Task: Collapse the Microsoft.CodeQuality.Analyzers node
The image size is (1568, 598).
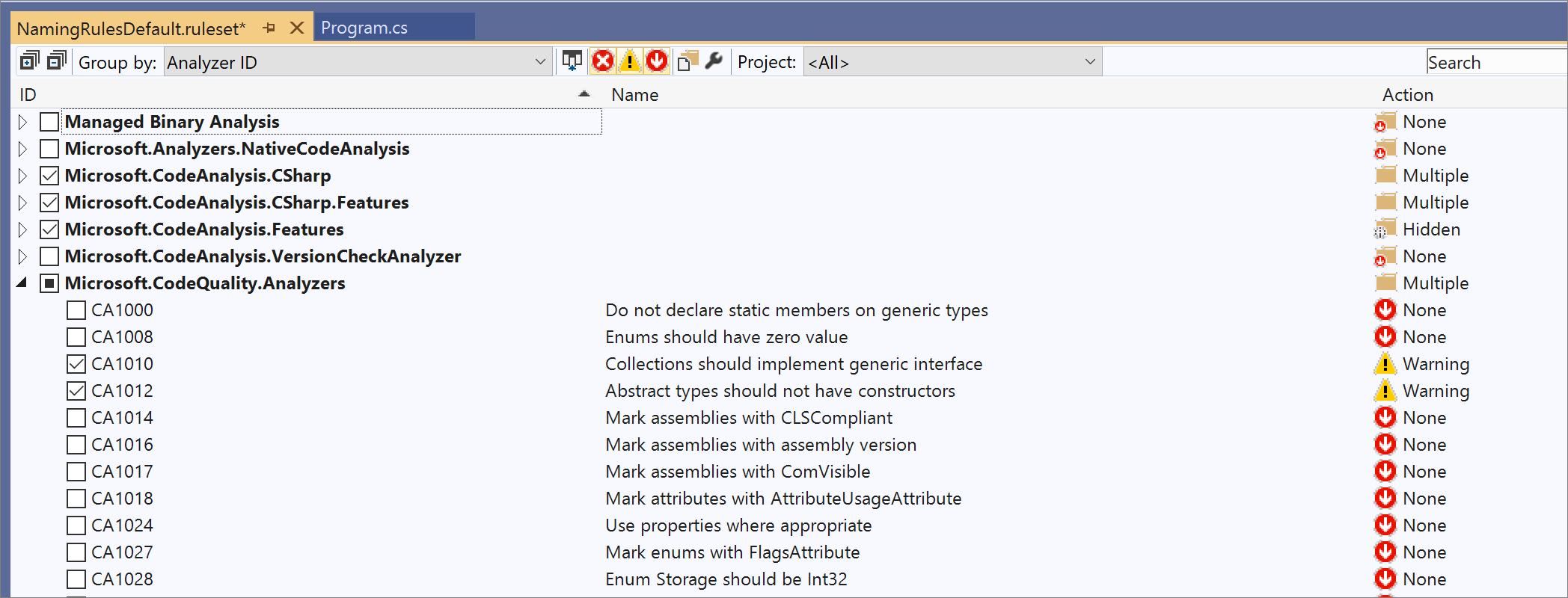Action: pos(22,283)
